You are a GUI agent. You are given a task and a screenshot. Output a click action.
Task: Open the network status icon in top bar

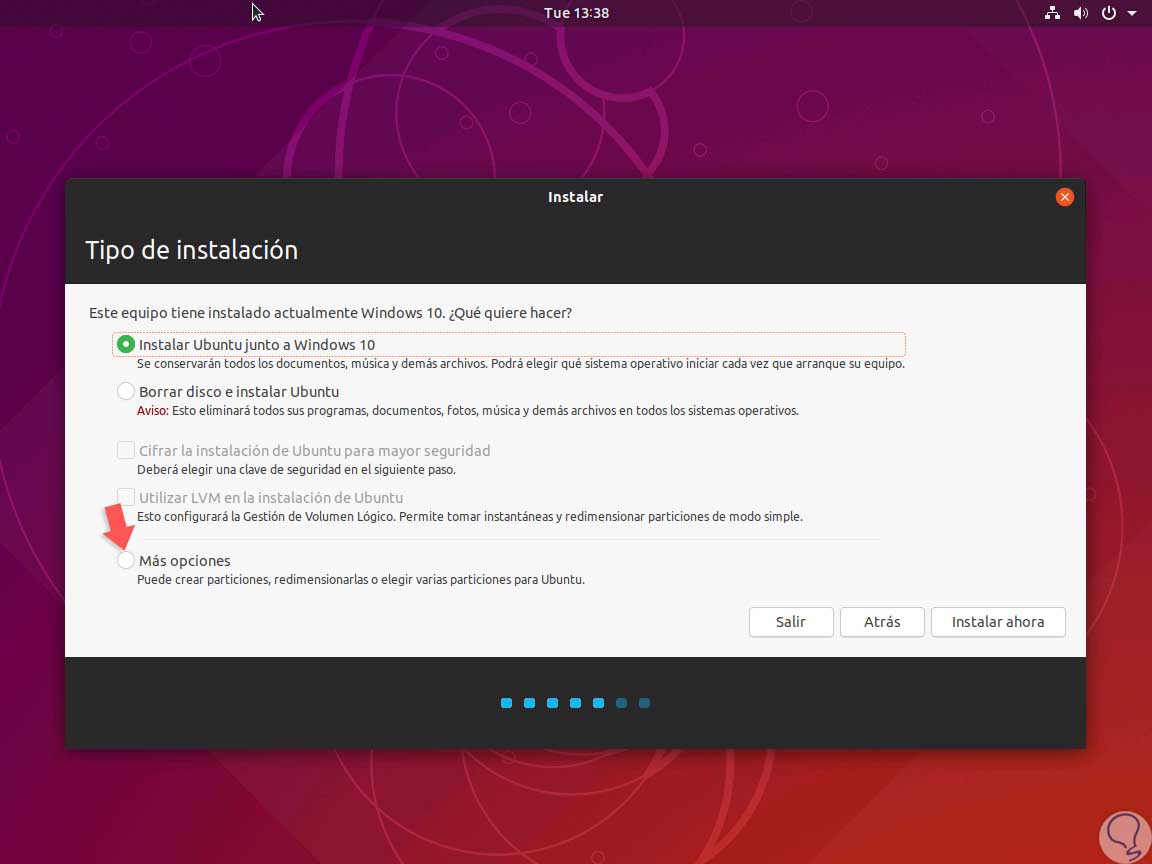point(1052,12)
